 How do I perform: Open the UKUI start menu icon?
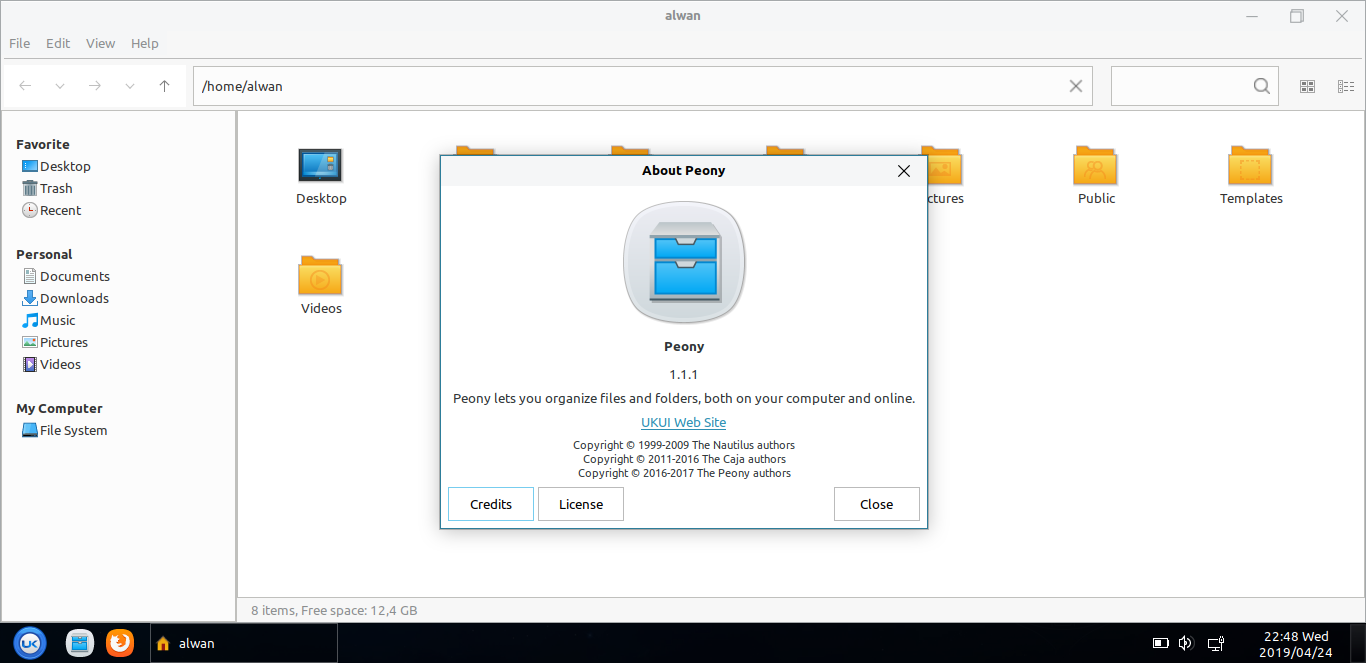point(30,643)
